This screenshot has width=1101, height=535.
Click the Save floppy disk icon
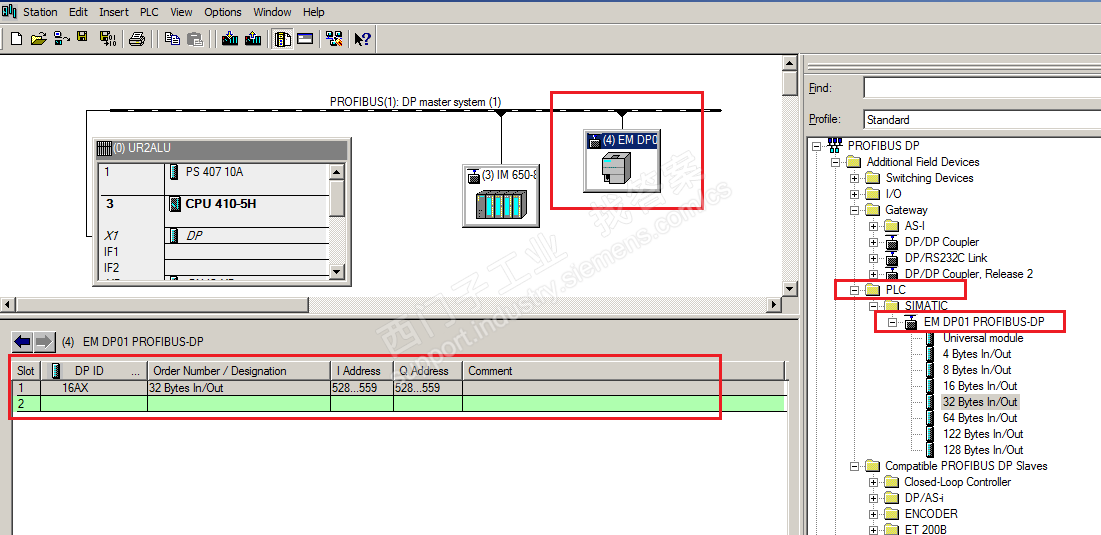tap(83, 39)
